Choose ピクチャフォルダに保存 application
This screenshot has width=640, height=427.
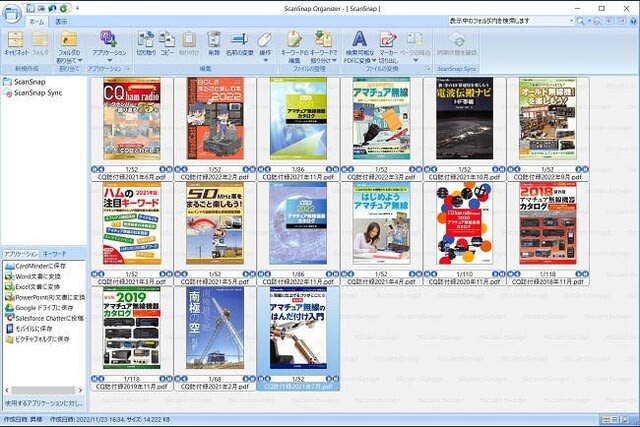coord(38,339)
